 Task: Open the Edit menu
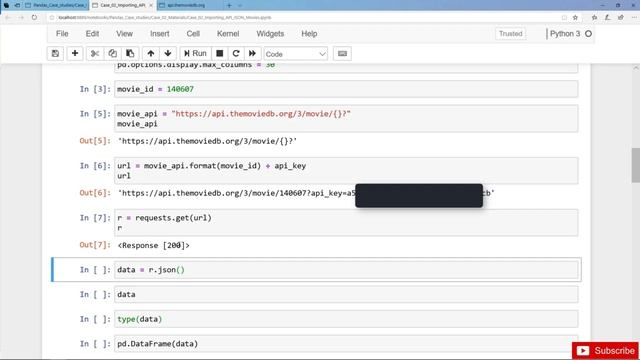tap(92, 34)
